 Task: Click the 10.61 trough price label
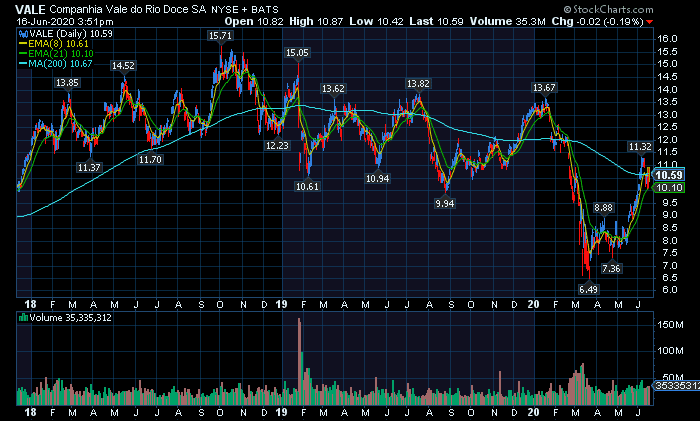[x=308, y=186]
